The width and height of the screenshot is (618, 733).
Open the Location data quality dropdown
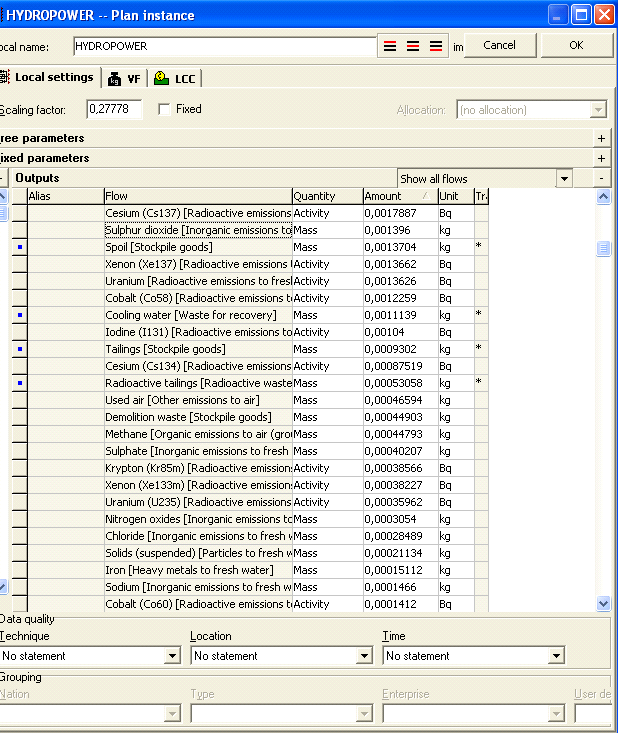[x=364, y=656]
